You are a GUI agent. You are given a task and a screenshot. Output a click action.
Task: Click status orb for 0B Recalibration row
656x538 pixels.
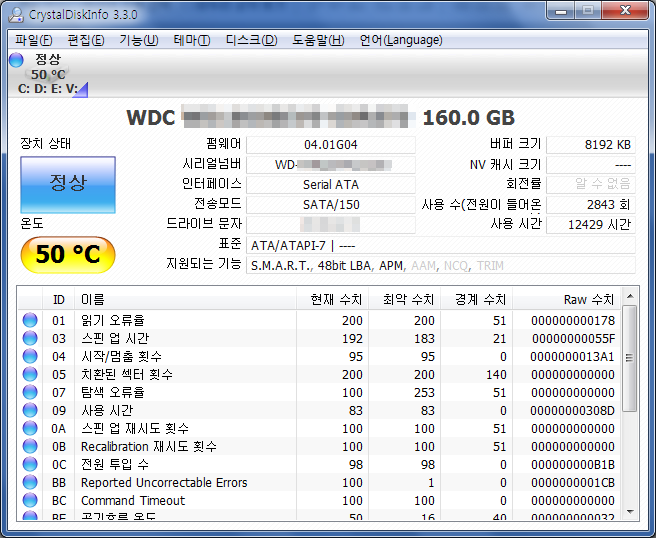click(x=30, y=446)
